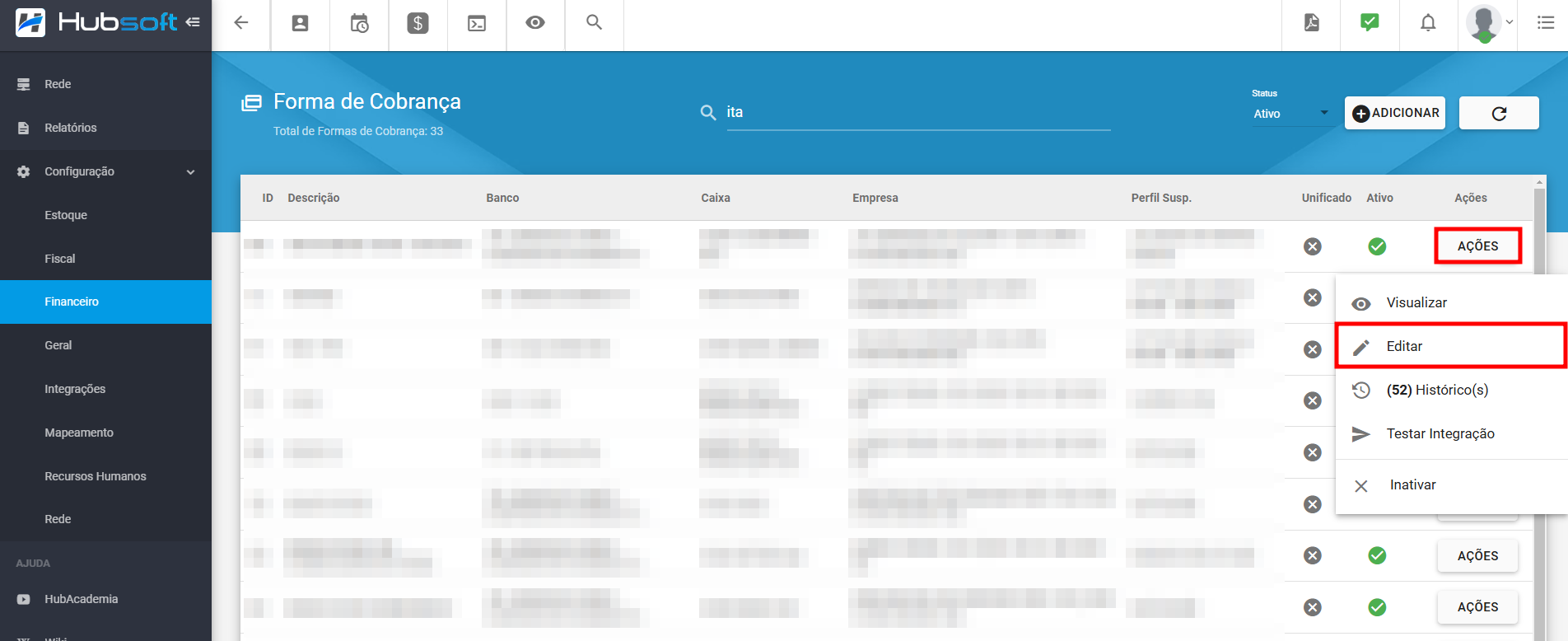Click the ADICIONAR button
The height and width of the screenshot is (641, 1568).
(x=1395, y=113)
